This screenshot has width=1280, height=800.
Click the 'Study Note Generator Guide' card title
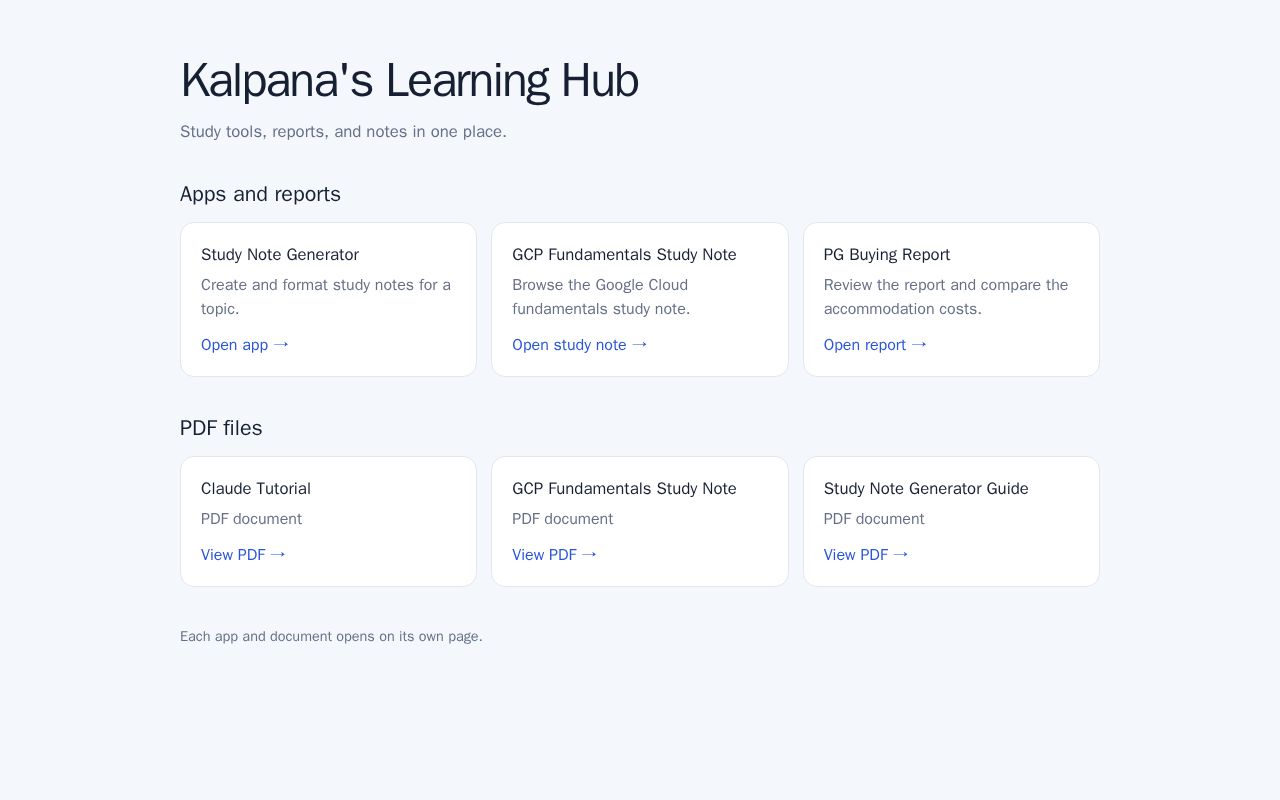(926, 489)
